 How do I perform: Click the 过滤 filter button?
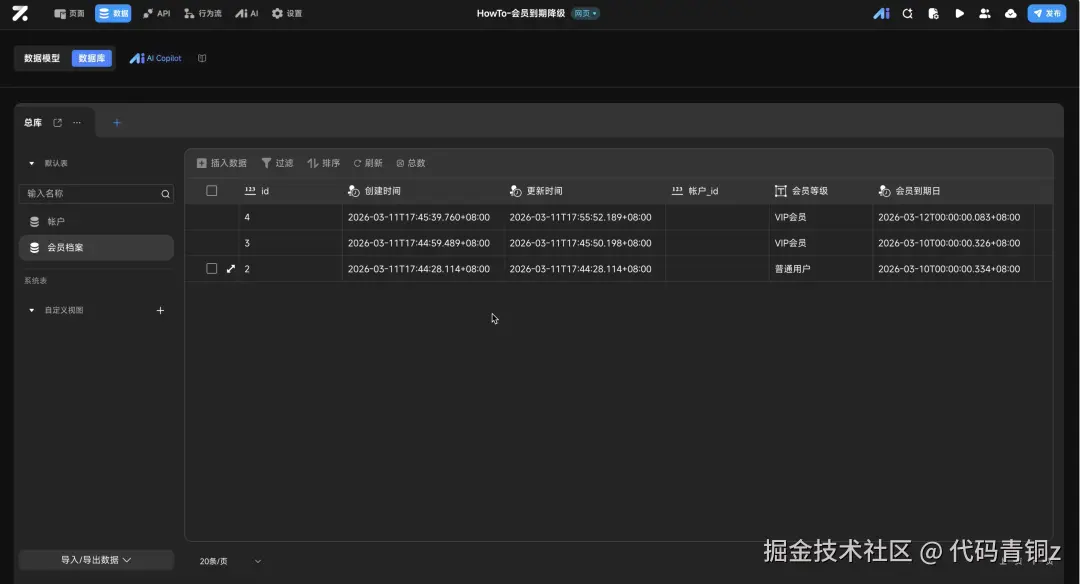click(x=278, y=163)
